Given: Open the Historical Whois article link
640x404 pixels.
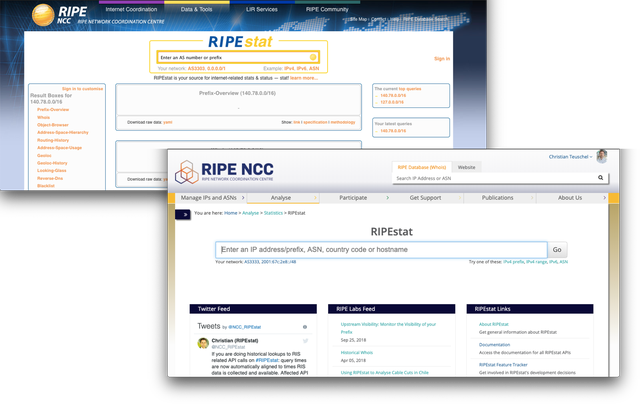Looking at the screenshot, I should click(x=357, y=353).
